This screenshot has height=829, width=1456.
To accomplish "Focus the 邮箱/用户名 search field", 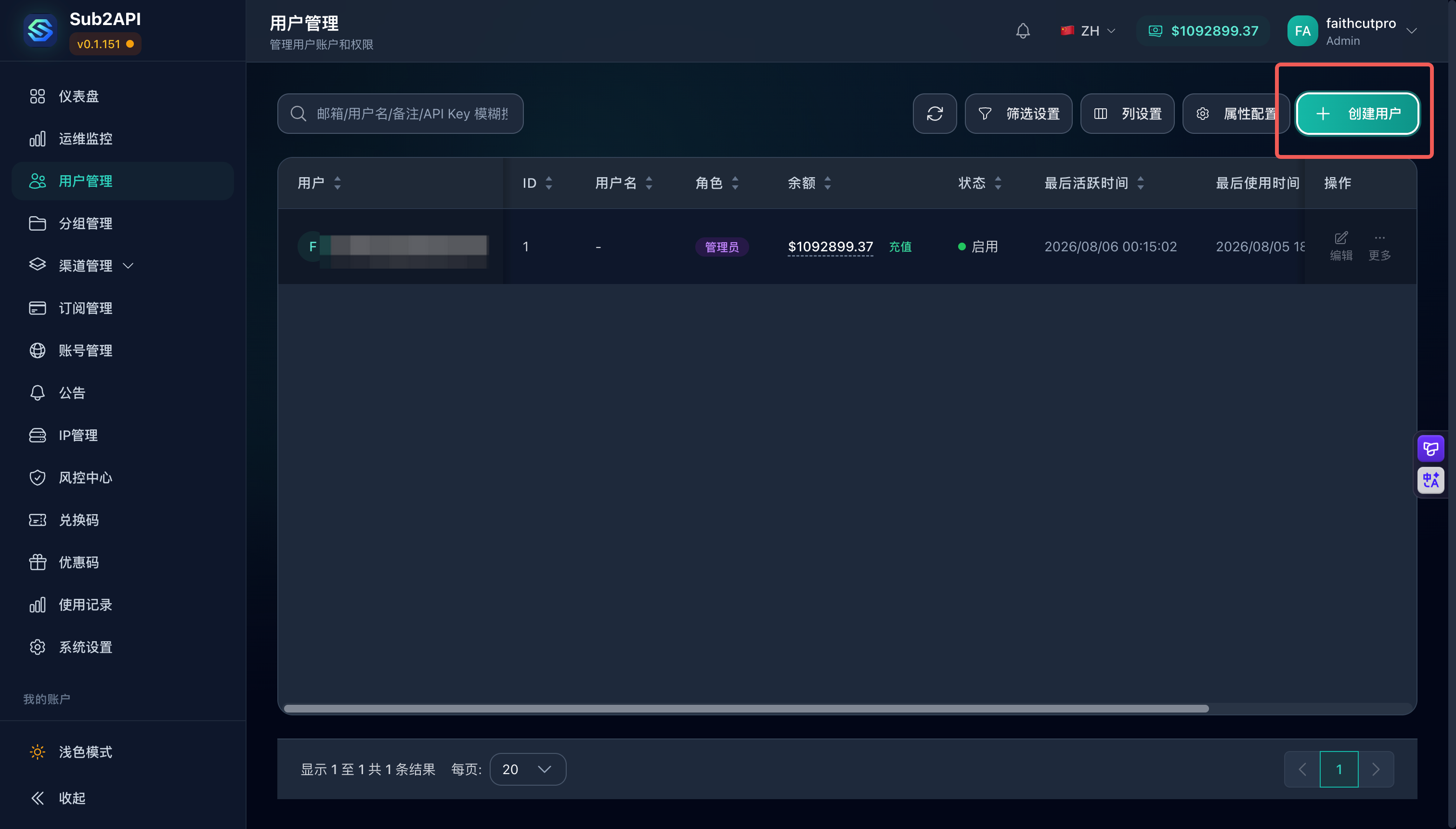I will click(x=400, y=114).
